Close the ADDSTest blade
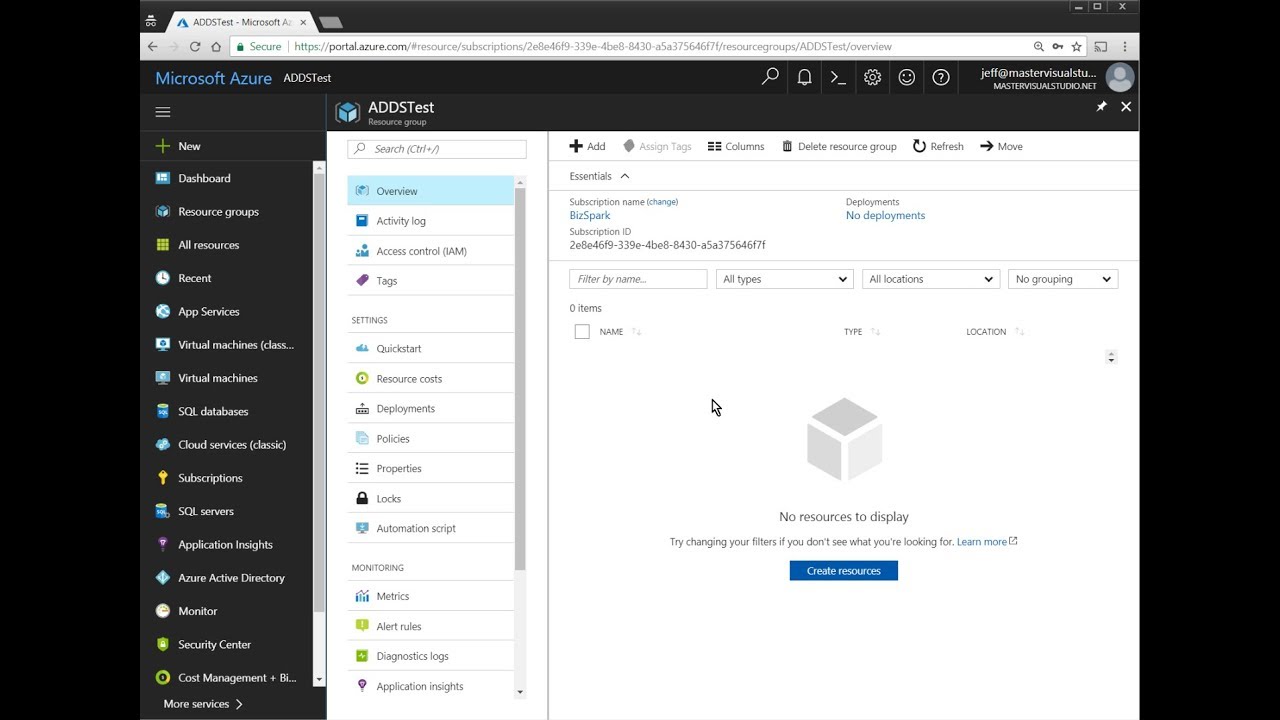This screenshot has height=720, width=1280. (x=1126, y=106)
